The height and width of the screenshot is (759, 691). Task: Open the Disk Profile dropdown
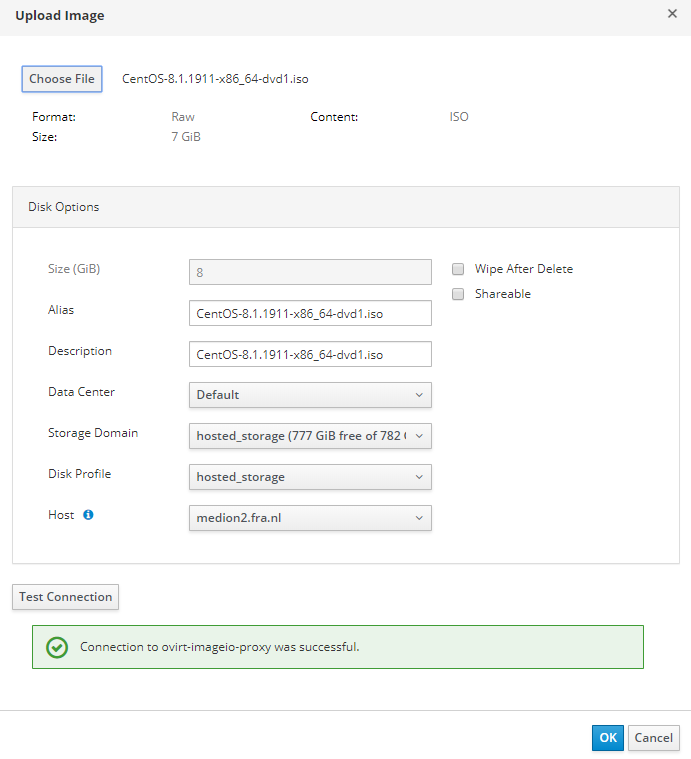tap(310, 477)
